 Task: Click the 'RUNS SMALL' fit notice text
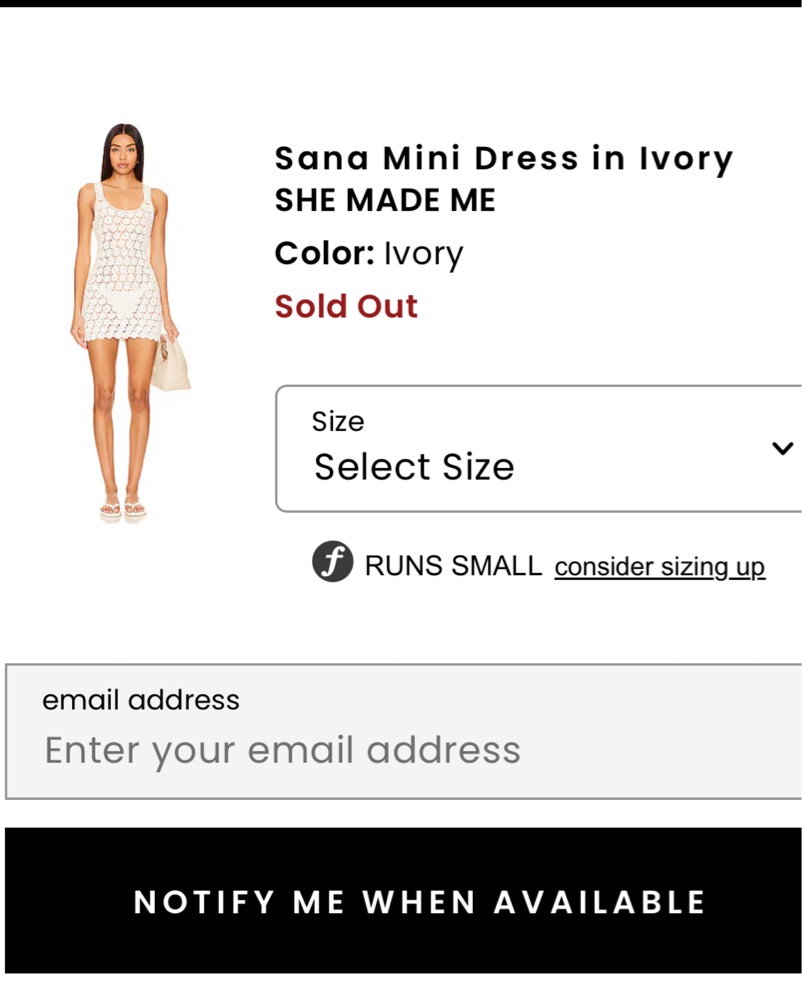pos(453,566)
